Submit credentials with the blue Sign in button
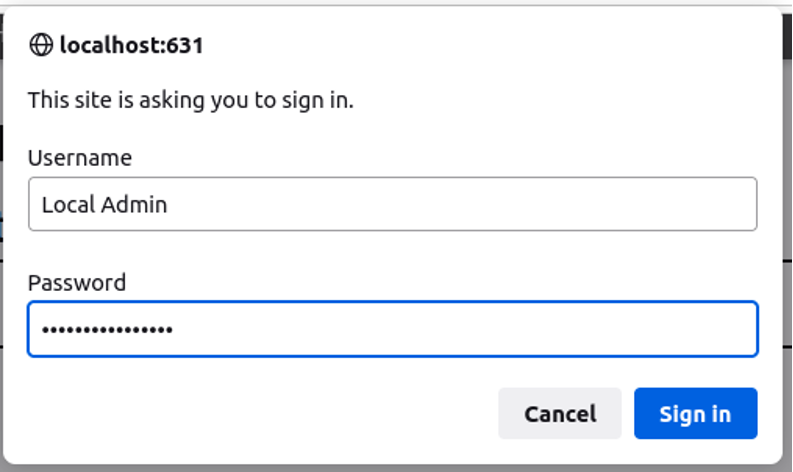Image resolution: width=793 pixels, height=472 pixels. 695,414
